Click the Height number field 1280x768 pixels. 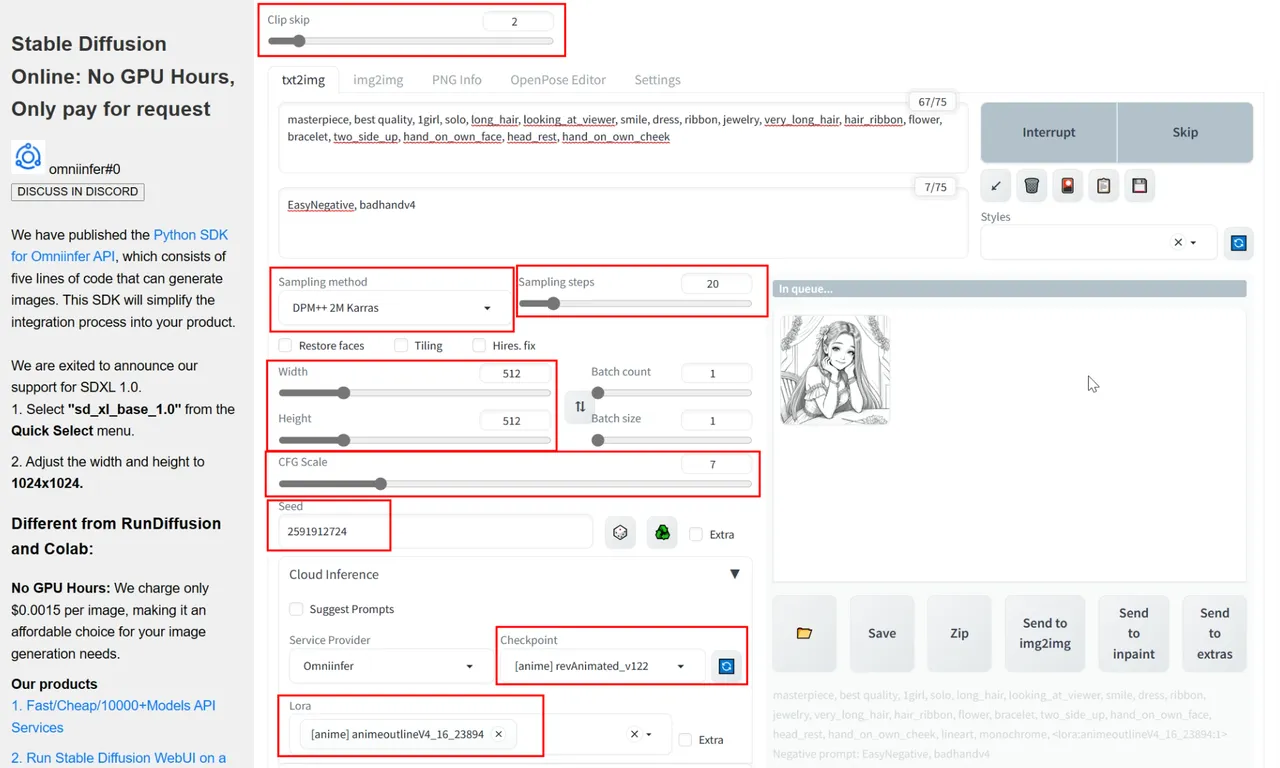point(514,421)
